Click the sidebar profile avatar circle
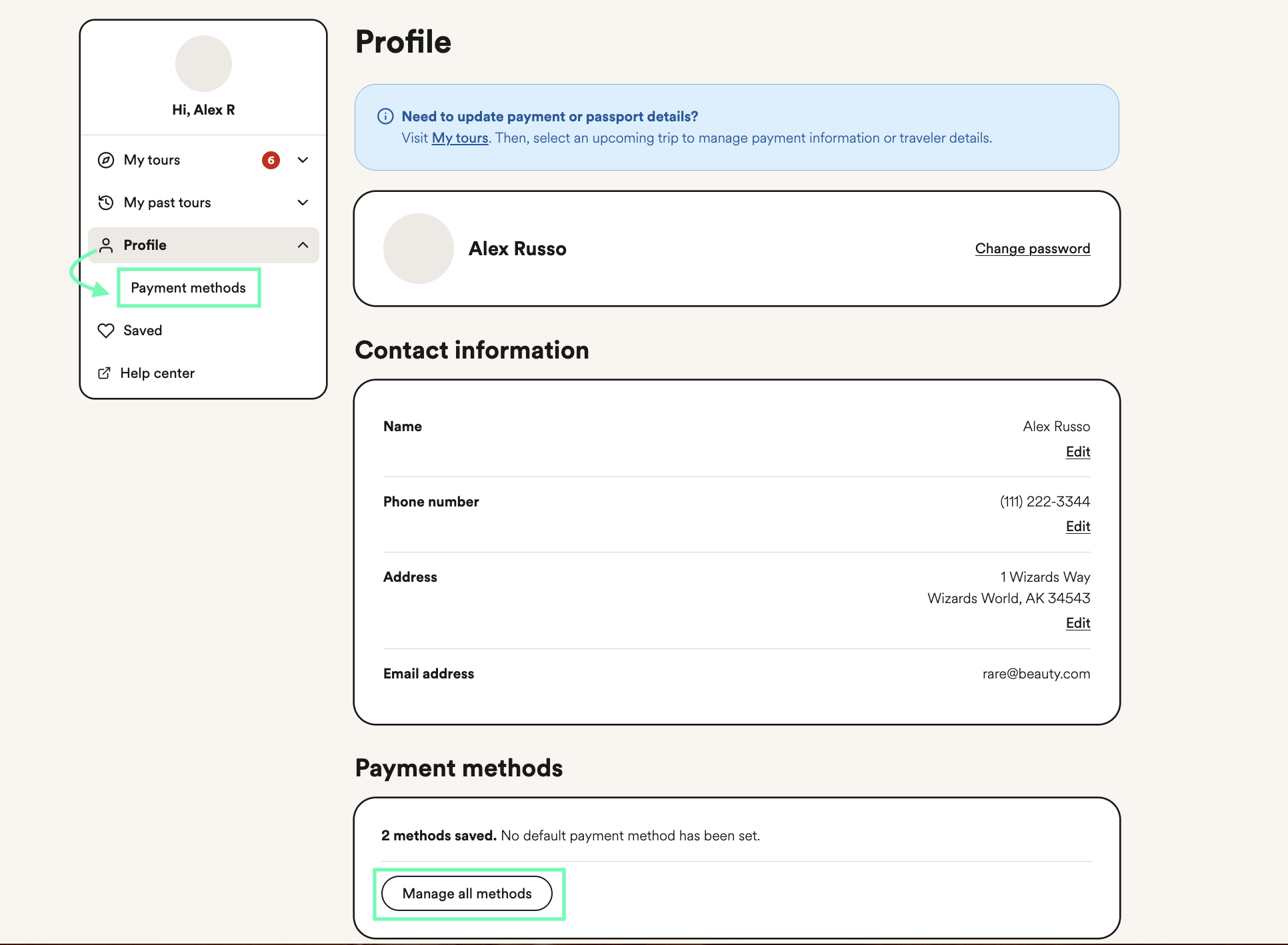Screen dimensions: 1288x945 point(203,63)
